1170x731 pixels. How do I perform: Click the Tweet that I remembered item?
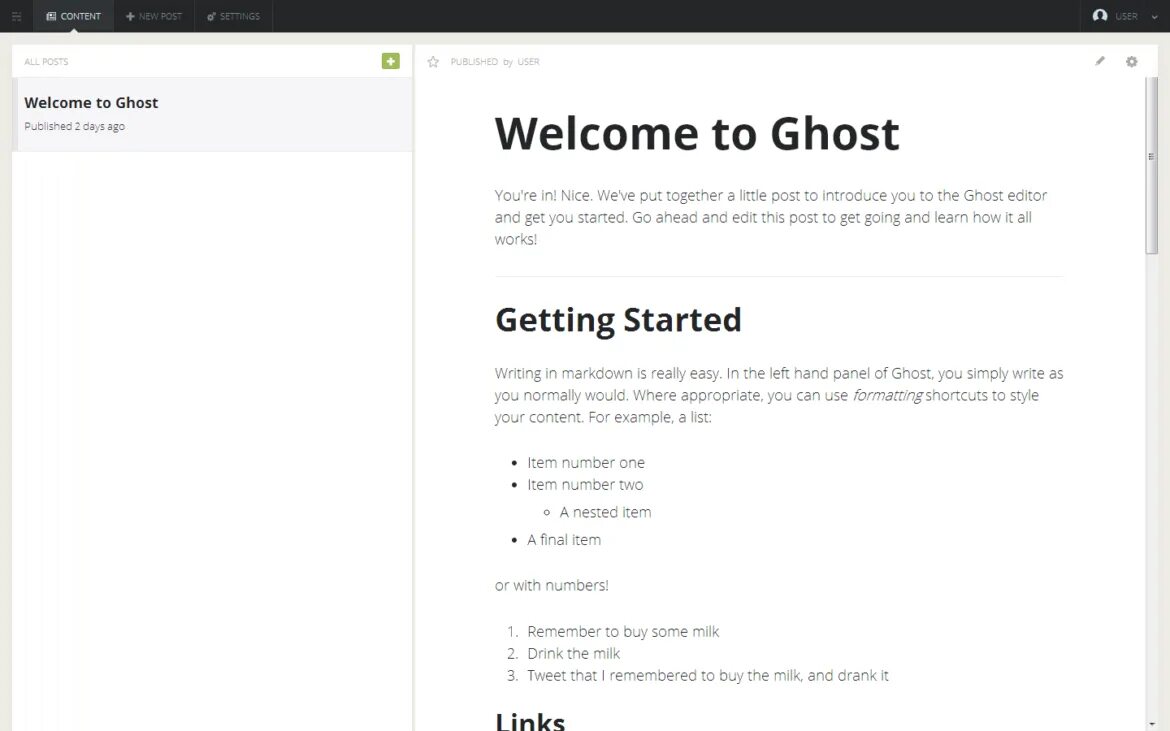[707, 676]
